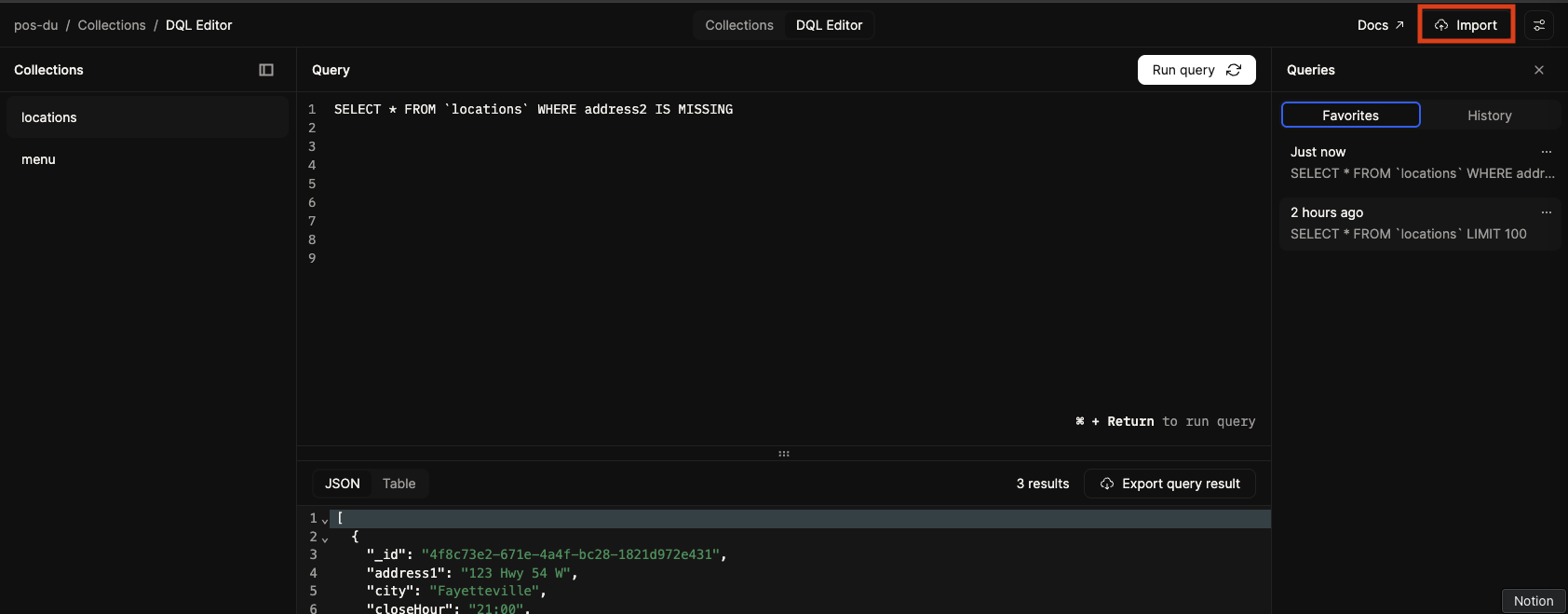Viewport: 1568px width, 614px height.
Task: Show results in Table view
Action: (399, 484)
